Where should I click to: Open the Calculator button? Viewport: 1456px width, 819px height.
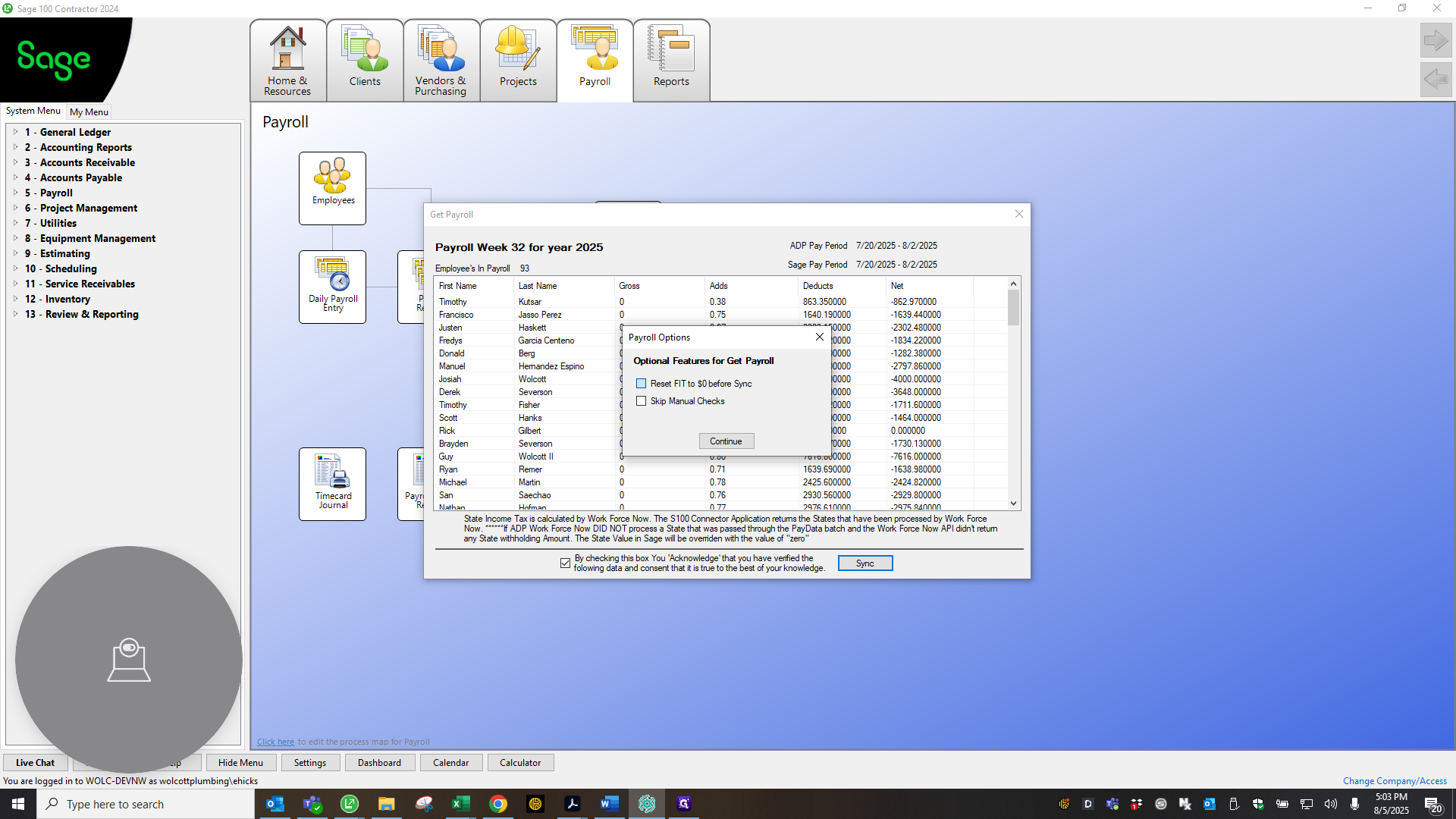(520, 763)
